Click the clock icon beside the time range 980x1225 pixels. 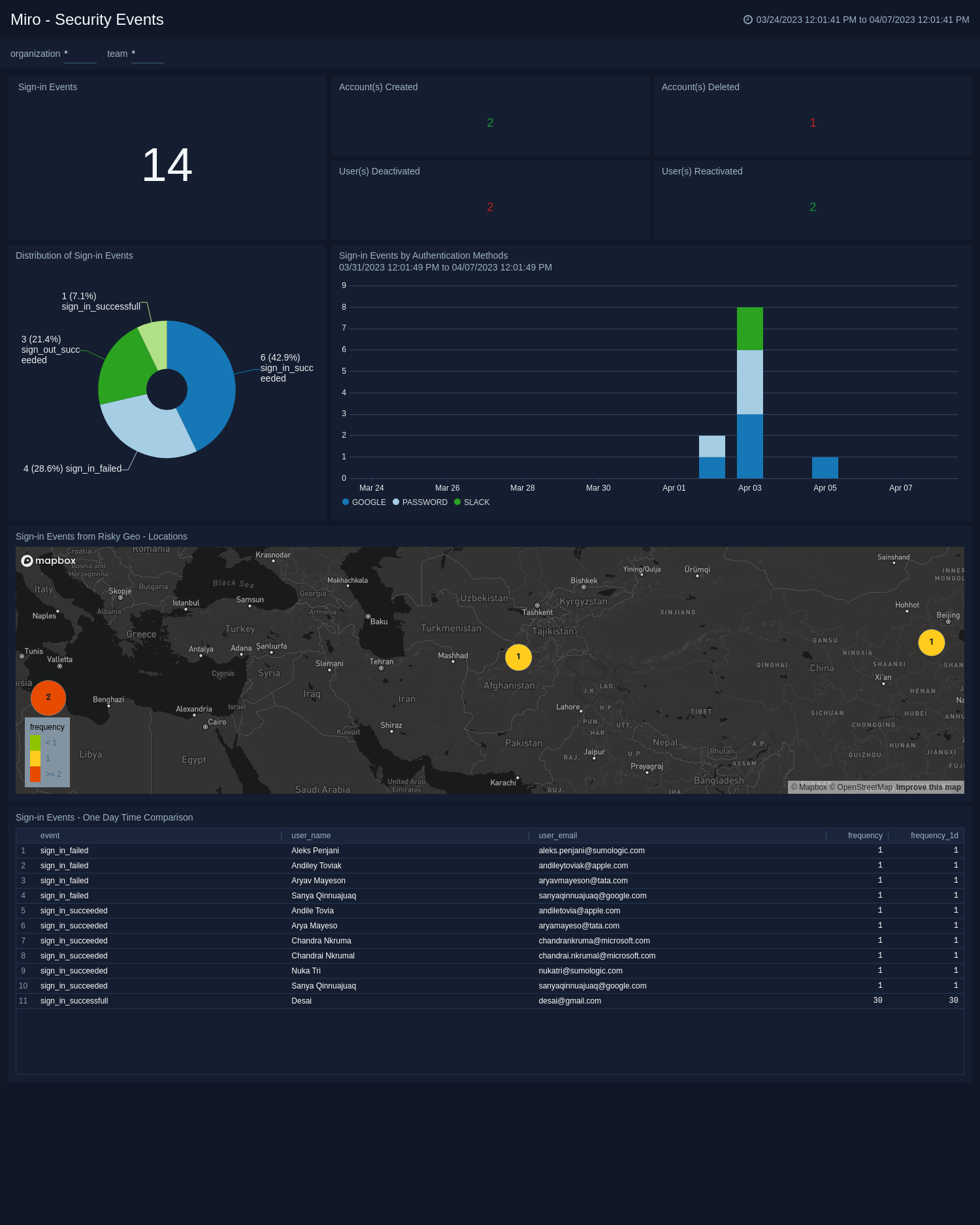(748, 20)
